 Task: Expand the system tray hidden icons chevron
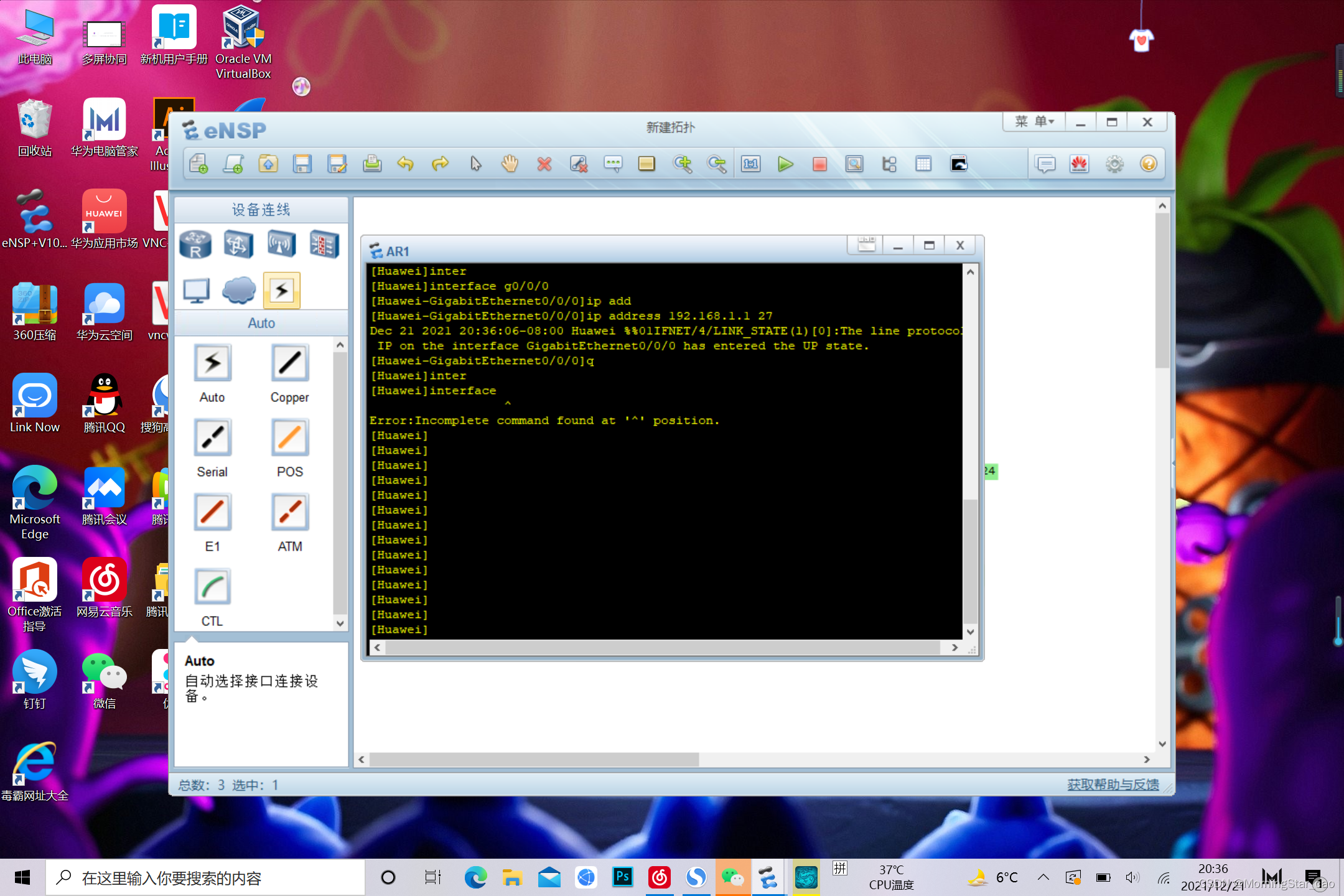pos(1043,878)
